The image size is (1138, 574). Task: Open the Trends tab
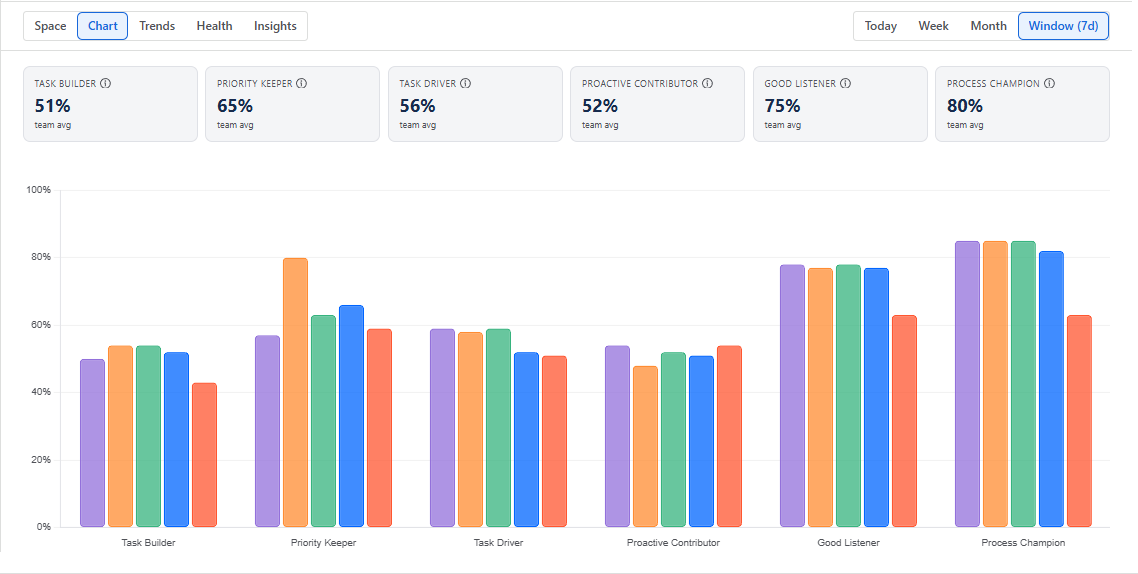[x=157, y=26]
